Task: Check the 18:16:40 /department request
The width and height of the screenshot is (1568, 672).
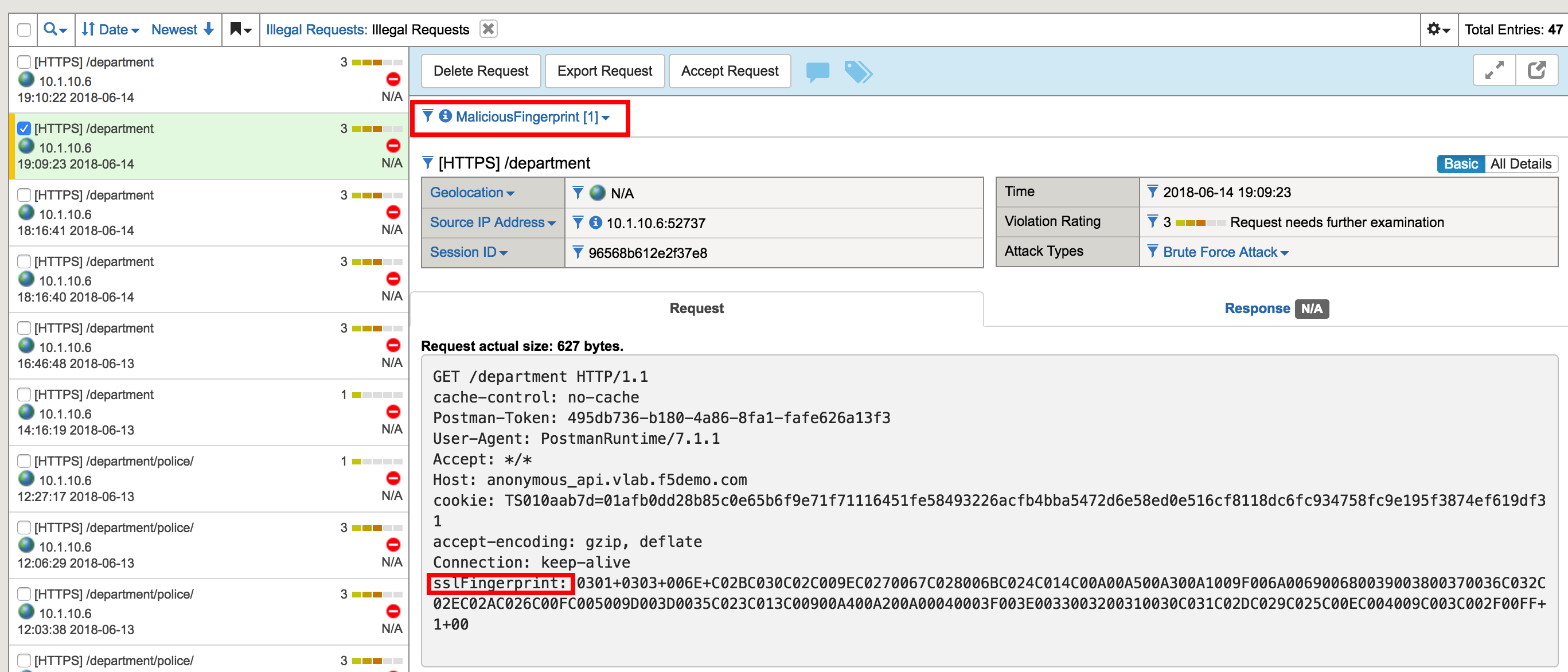Action: tap(24, 261)
